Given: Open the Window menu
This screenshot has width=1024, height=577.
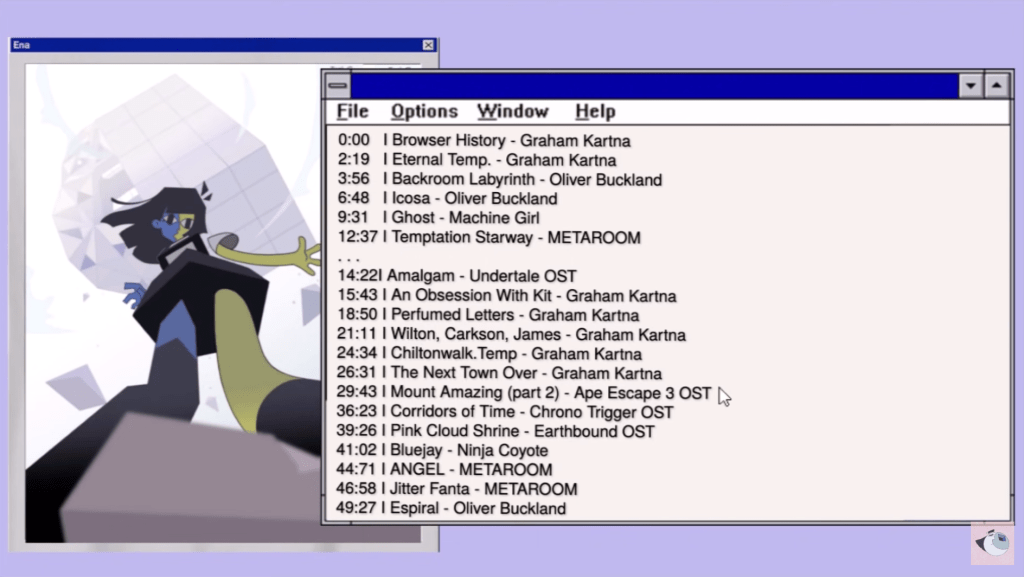Looking at the screenshot, I should pyautogui.click(x=512, y=112).
